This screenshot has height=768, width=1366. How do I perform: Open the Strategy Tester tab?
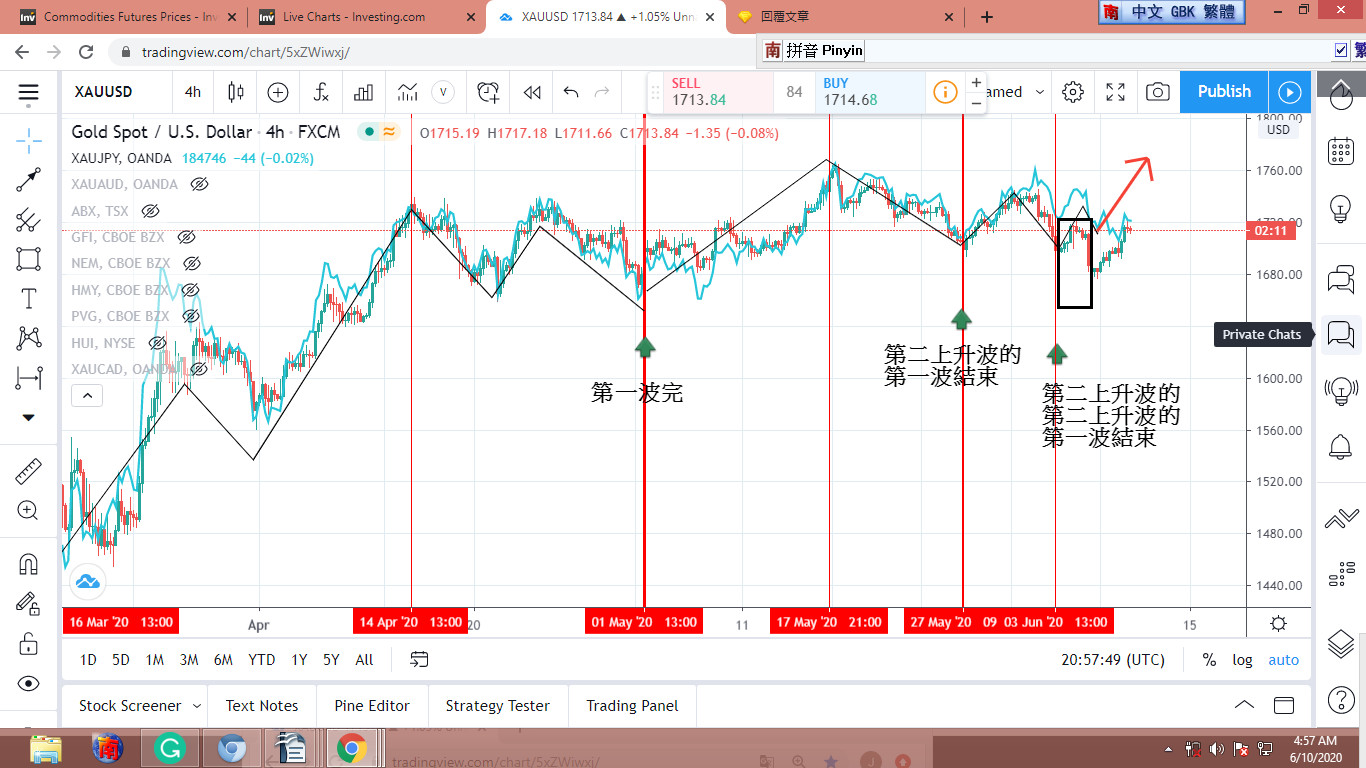[x=498, y=706]
